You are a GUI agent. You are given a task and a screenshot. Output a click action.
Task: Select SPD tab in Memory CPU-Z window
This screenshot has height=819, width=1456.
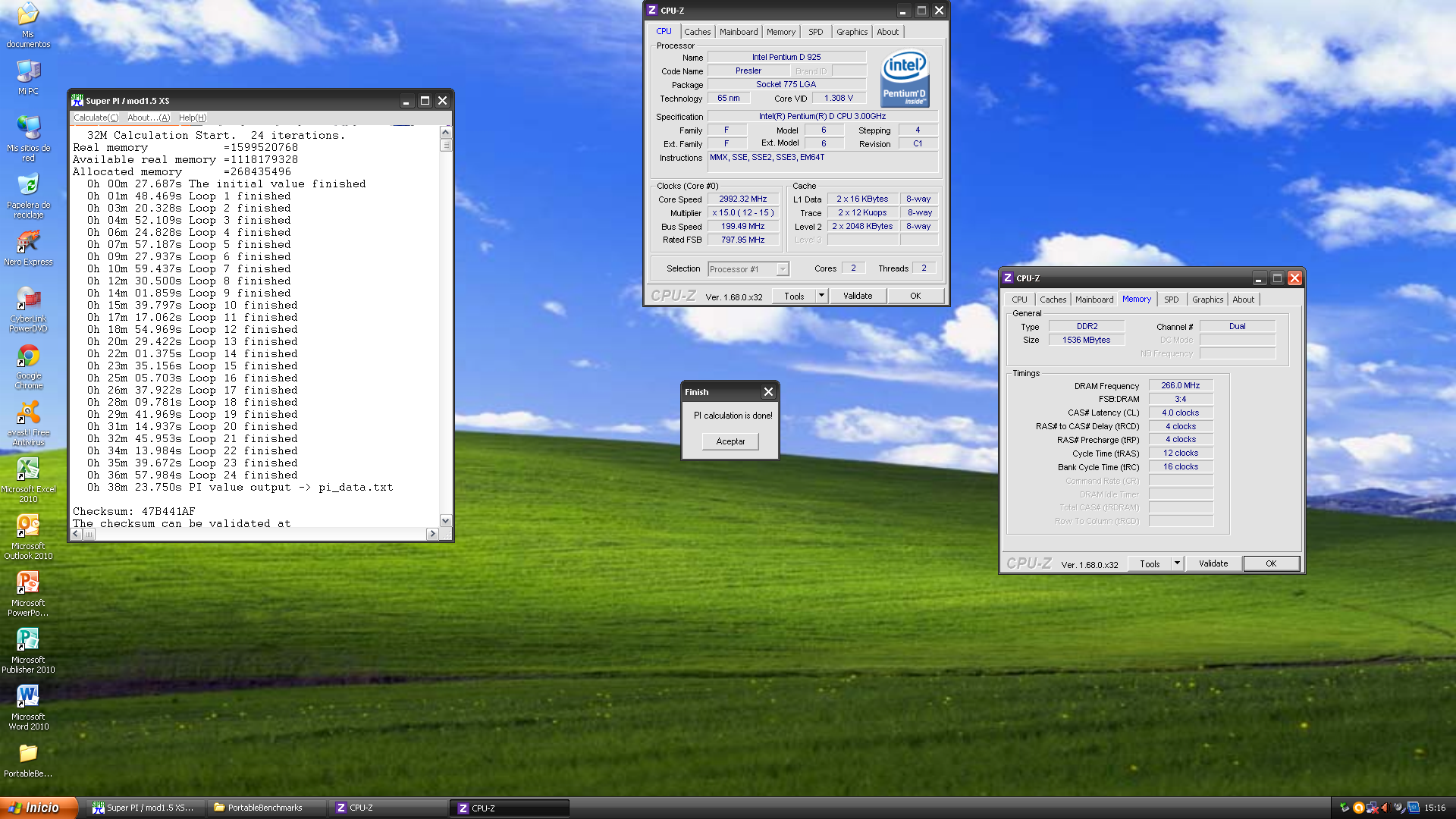coord(1171,300)
